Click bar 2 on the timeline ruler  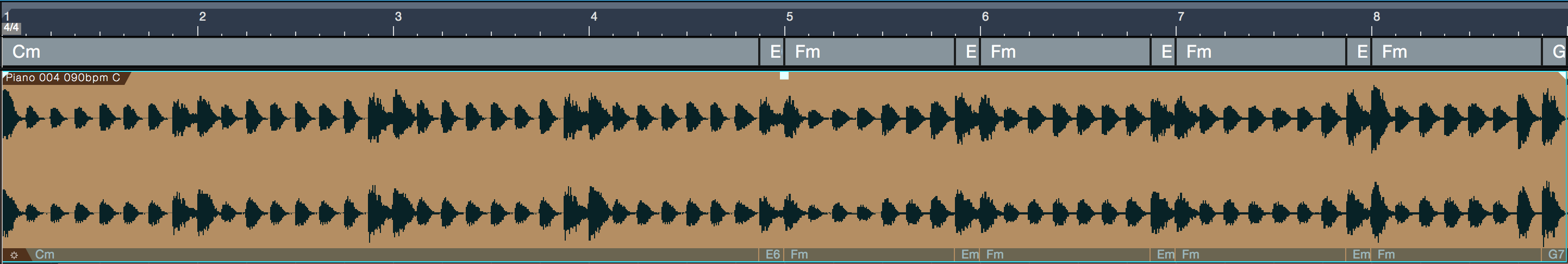203,16
